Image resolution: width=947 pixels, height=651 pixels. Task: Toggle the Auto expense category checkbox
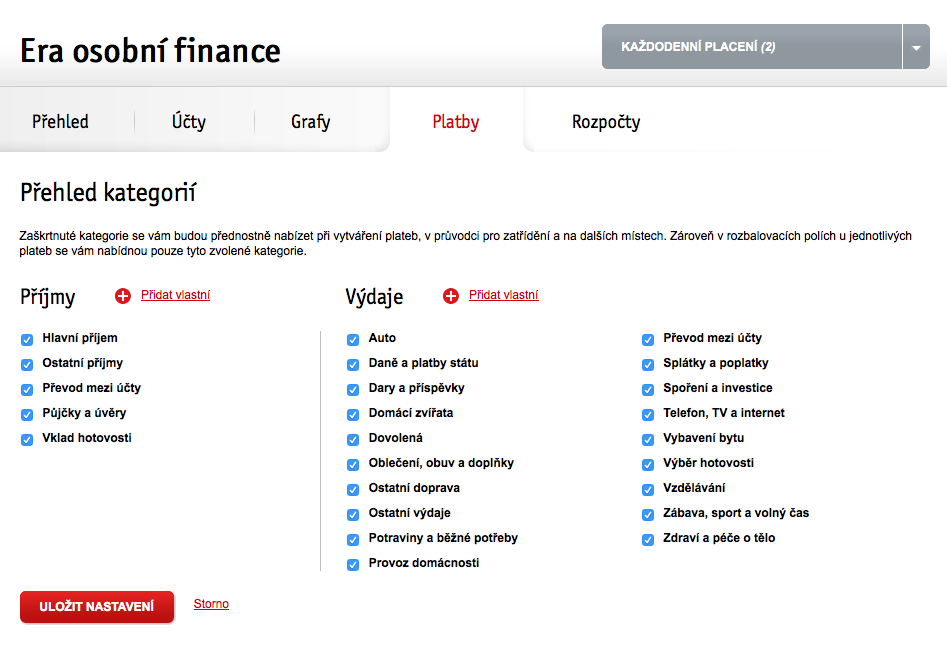[353, 340]
